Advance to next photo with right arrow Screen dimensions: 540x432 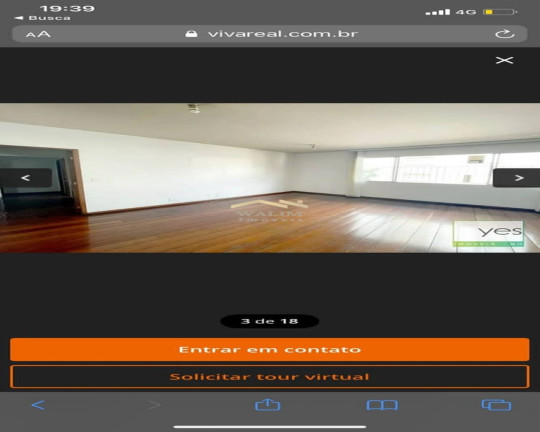517,178
